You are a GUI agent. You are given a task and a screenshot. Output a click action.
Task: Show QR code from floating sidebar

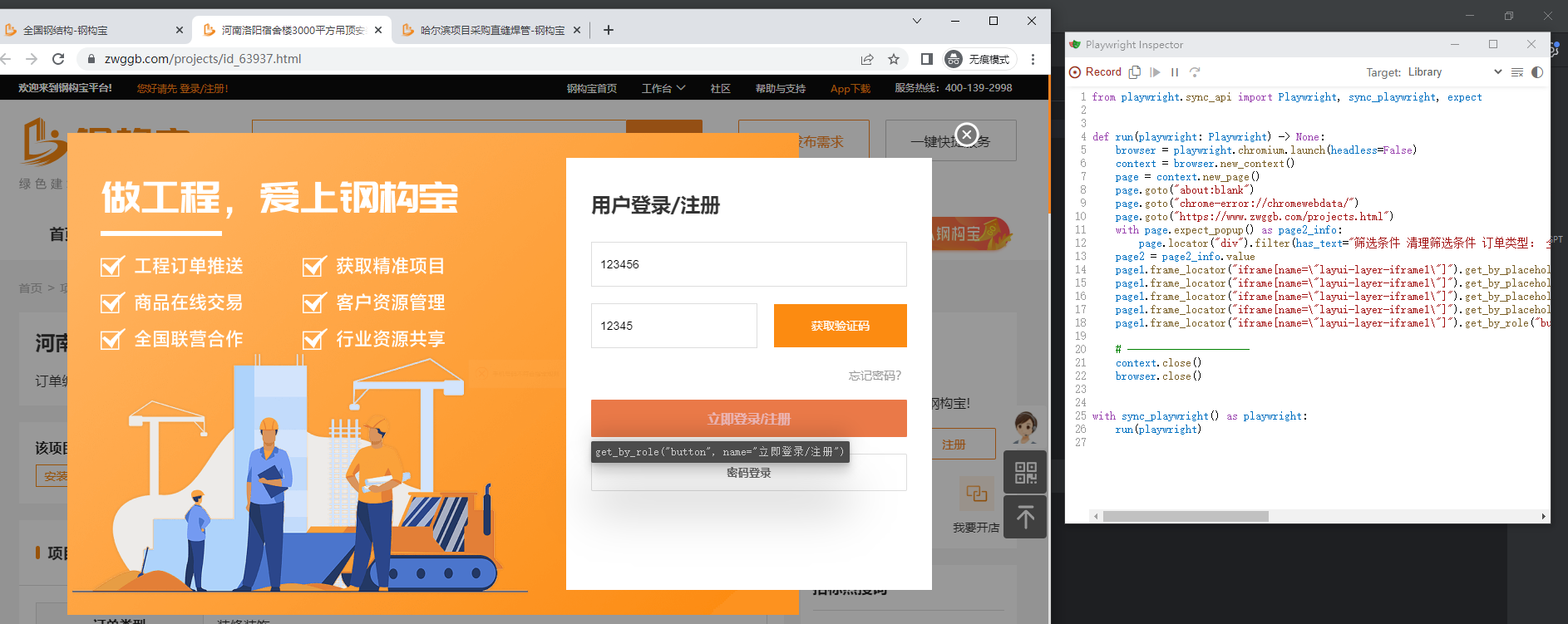1025,473
